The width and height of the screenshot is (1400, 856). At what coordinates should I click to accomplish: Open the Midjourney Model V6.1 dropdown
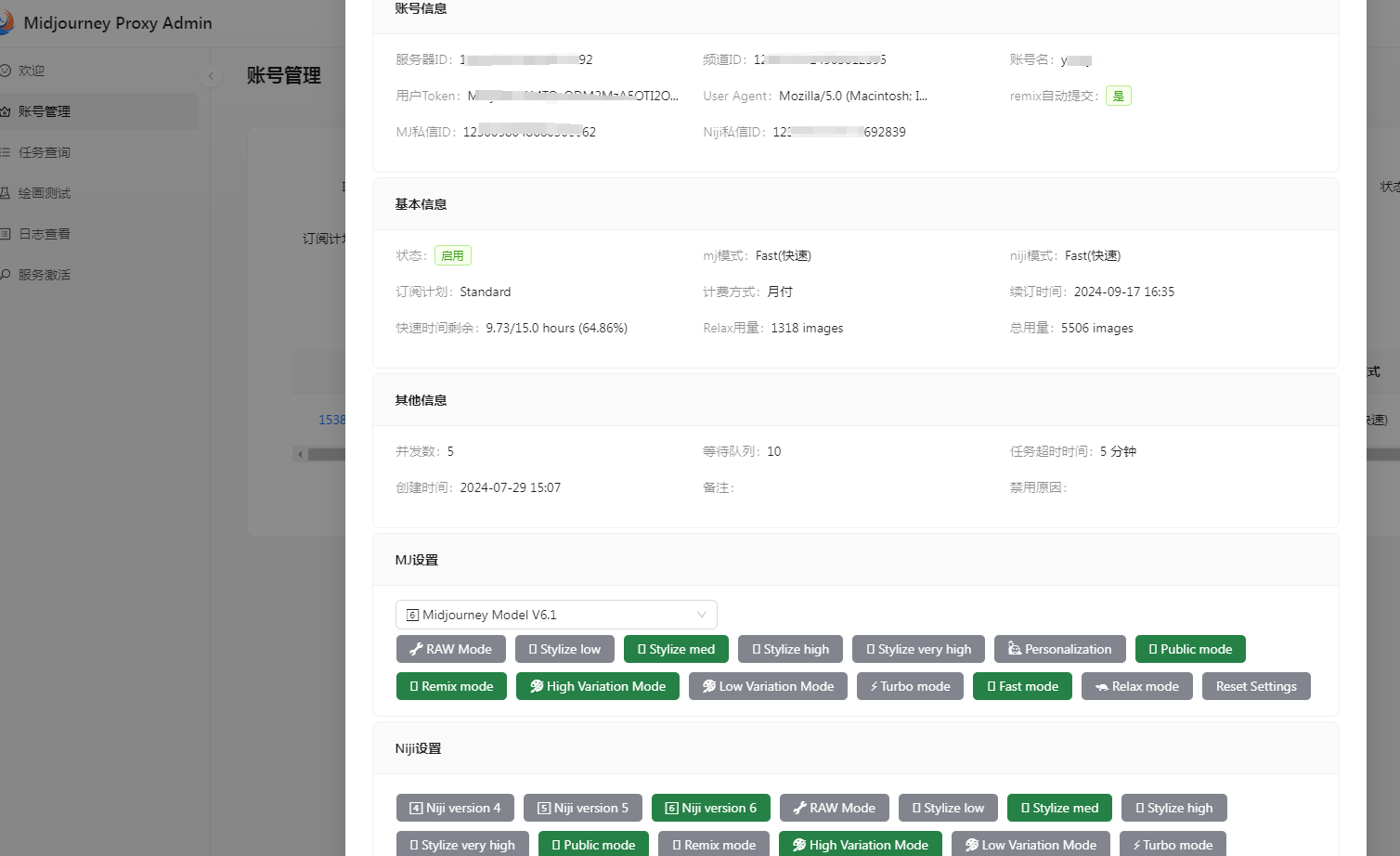coord(556,615)
